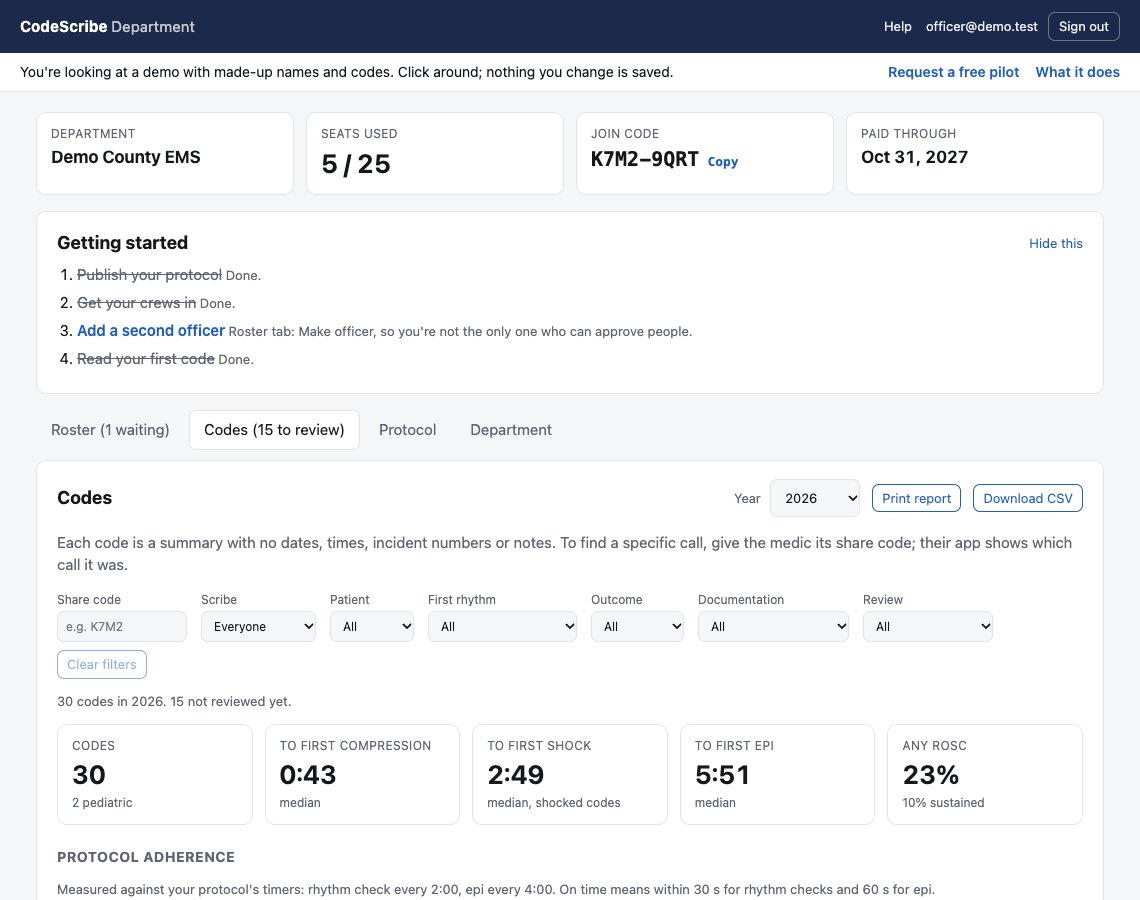1140x900 pixels.
Task: Click the Demo County EMS department name
Action: [x=126, y=157]
